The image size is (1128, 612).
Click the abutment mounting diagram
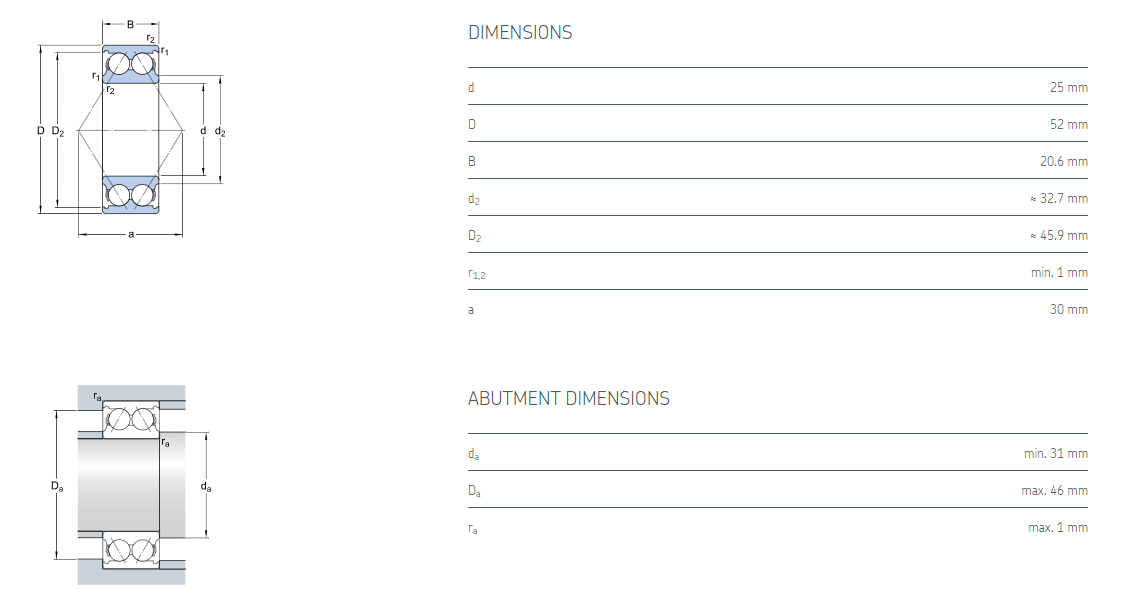[x=131, y=485]
